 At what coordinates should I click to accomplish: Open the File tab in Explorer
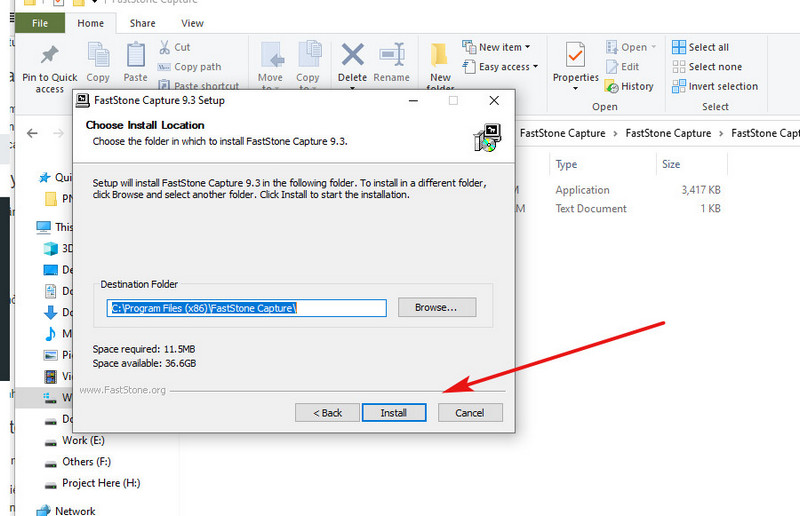40,23
